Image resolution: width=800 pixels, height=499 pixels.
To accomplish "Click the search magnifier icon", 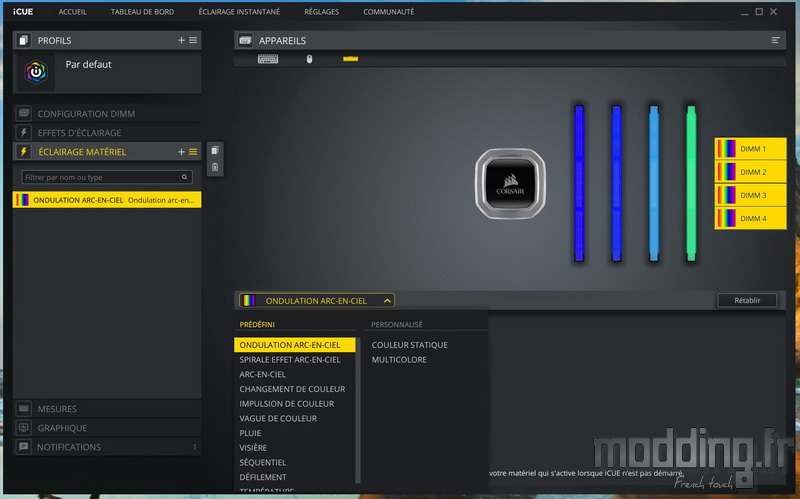I will [185, 177].
